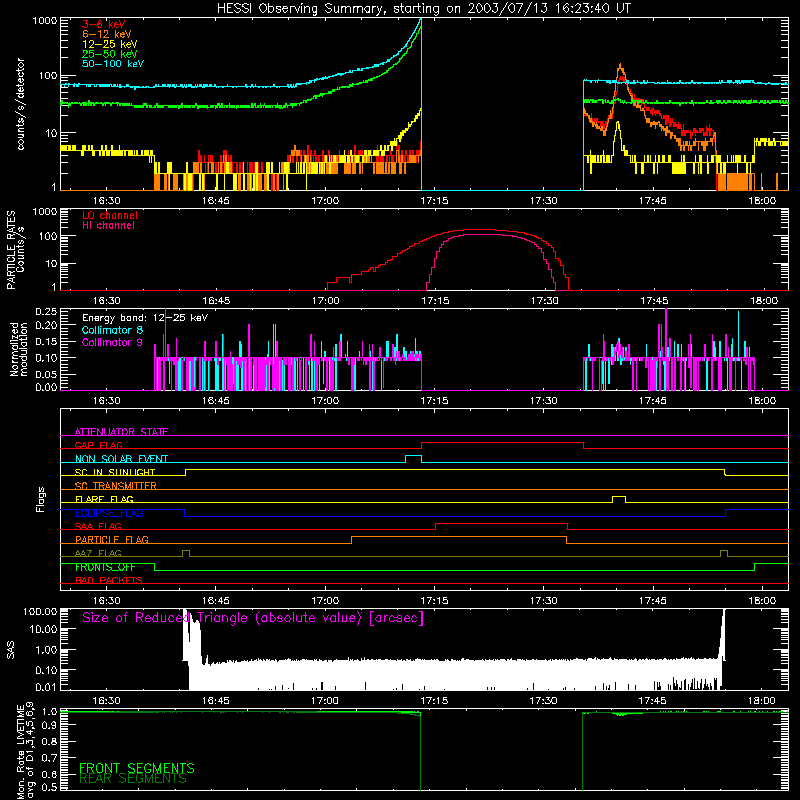Image resolution: width=800 pixels, height=800 pixels.
Task: Click the 17:45 tick under the SAS plot
Action: click(653, 701)
